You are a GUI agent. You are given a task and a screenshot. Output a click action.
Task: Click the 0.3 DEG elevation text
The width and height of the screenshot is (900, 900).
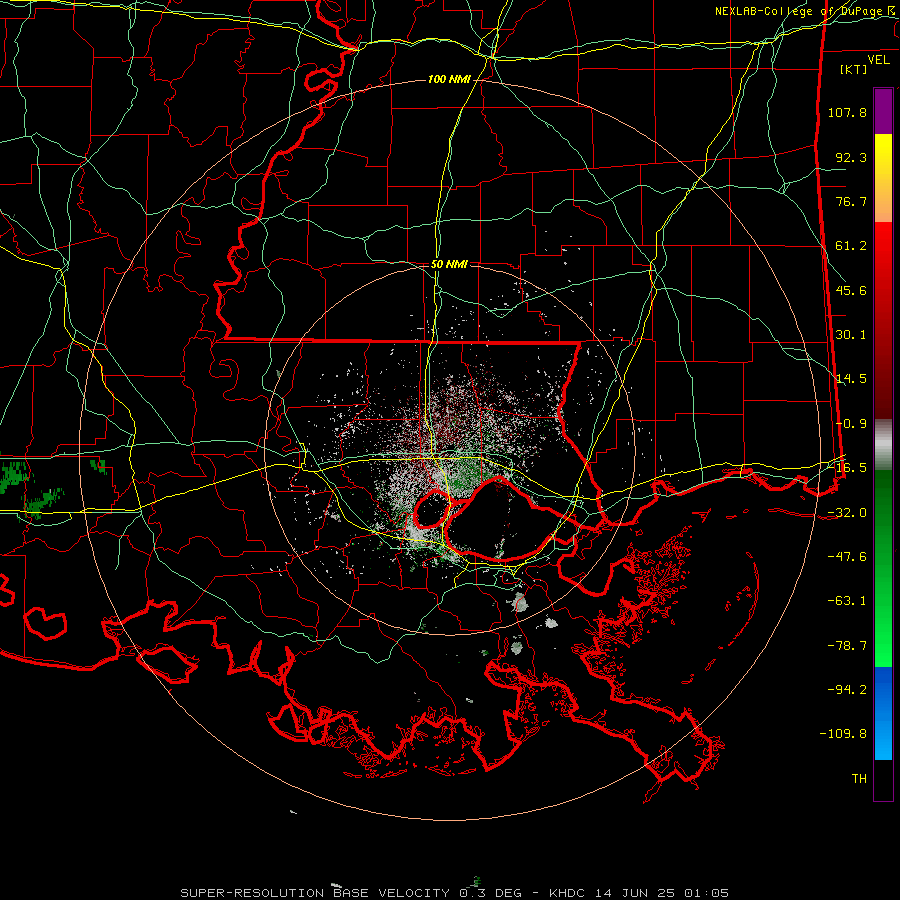click(x=491, y=893)
